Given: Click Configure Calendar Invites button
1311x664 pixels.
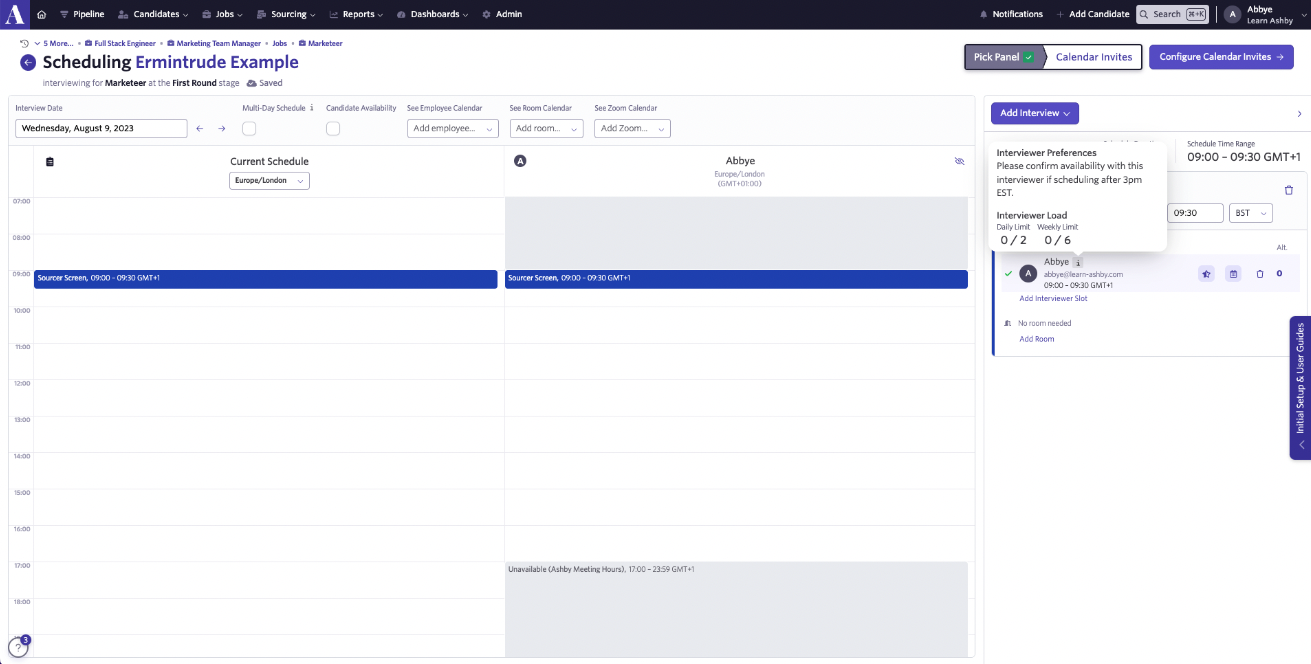Looking at the screenshot, I should coord(1221,57).
